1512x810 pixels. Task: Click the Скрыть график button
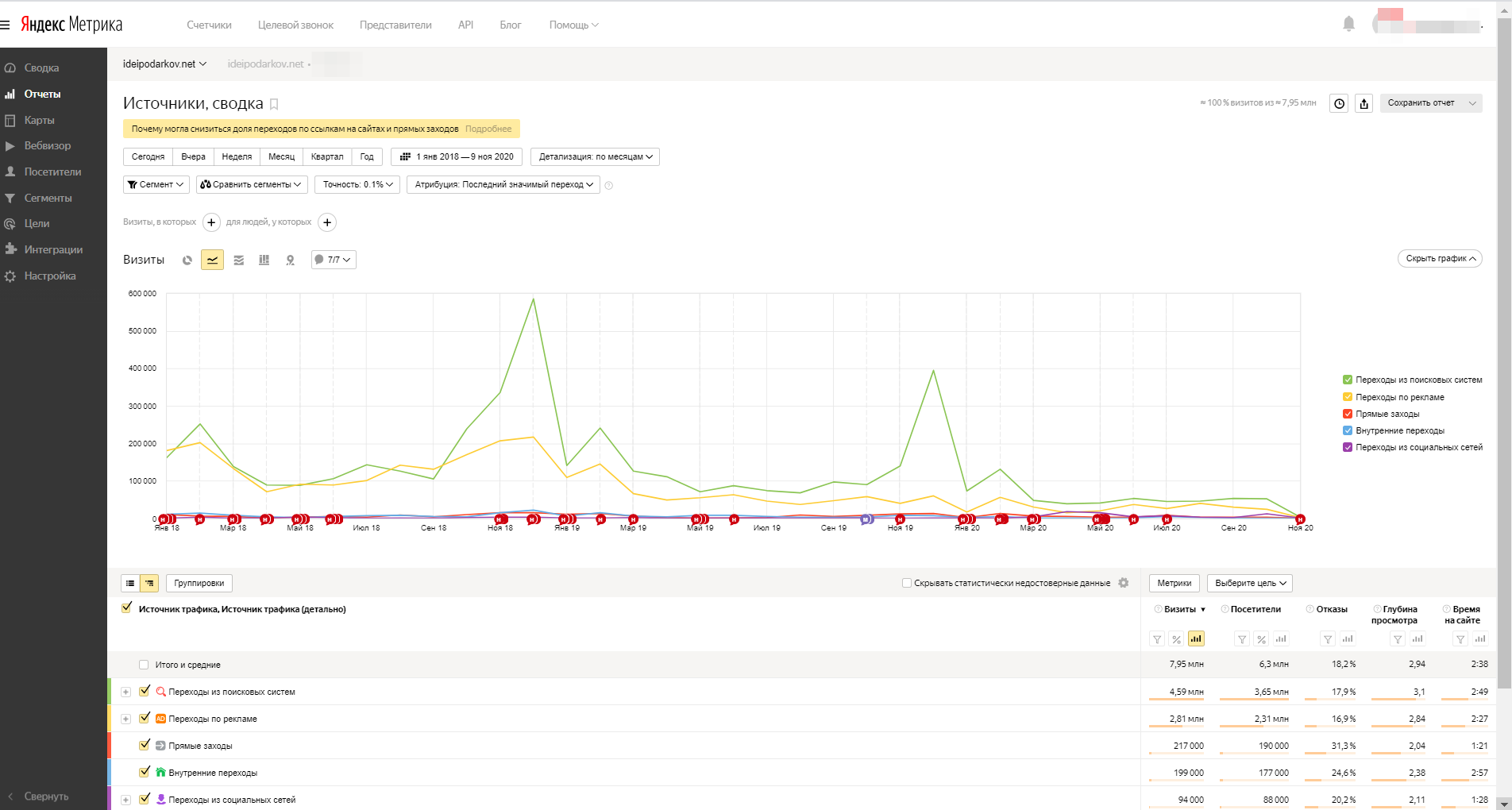pos(1440,258)
